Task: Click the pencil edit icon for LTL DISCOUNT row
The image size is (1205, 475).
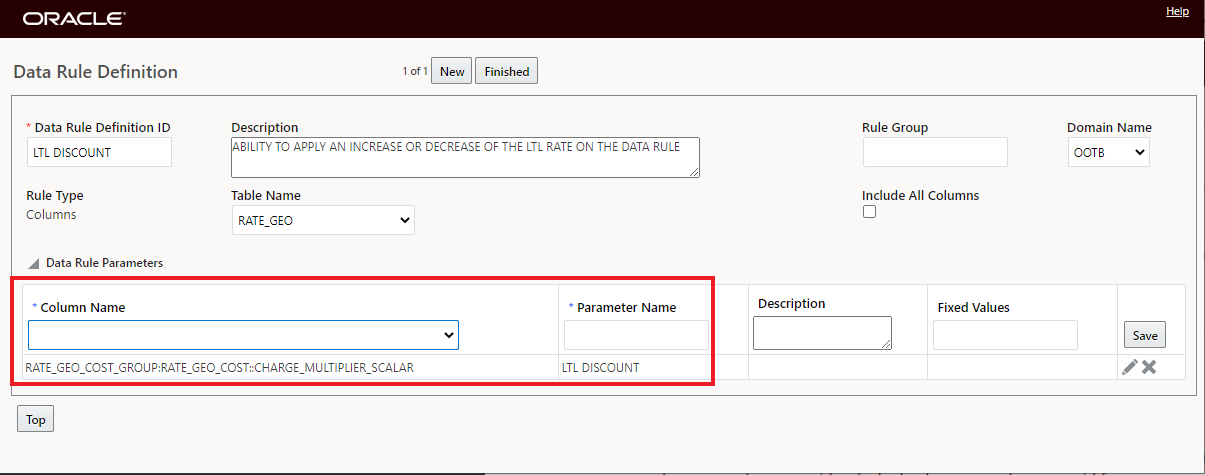Action: (x=1130, y=367)
